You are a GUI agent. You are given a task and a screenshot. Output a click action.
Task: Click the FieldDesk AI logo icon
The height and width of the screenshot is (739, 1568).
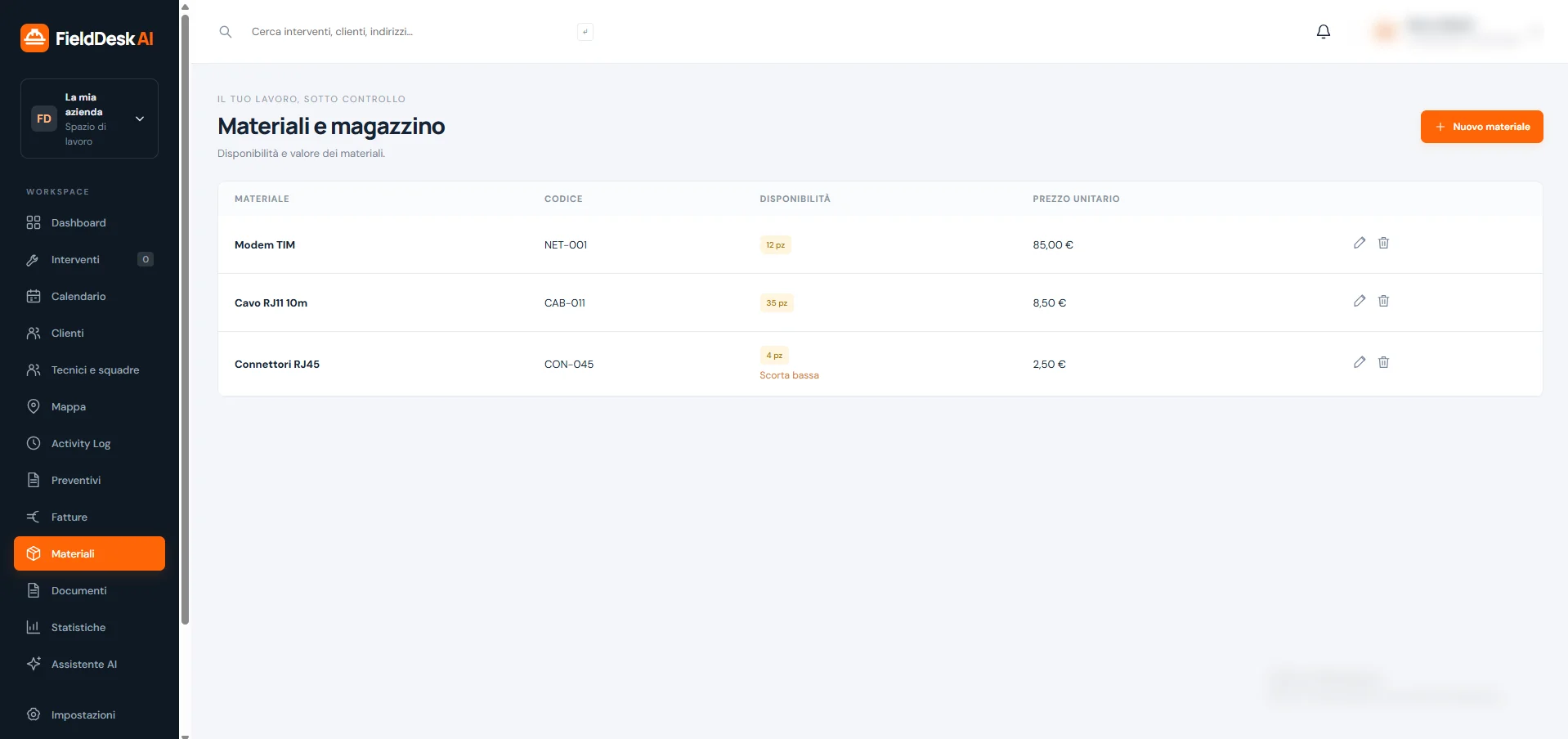34,38
